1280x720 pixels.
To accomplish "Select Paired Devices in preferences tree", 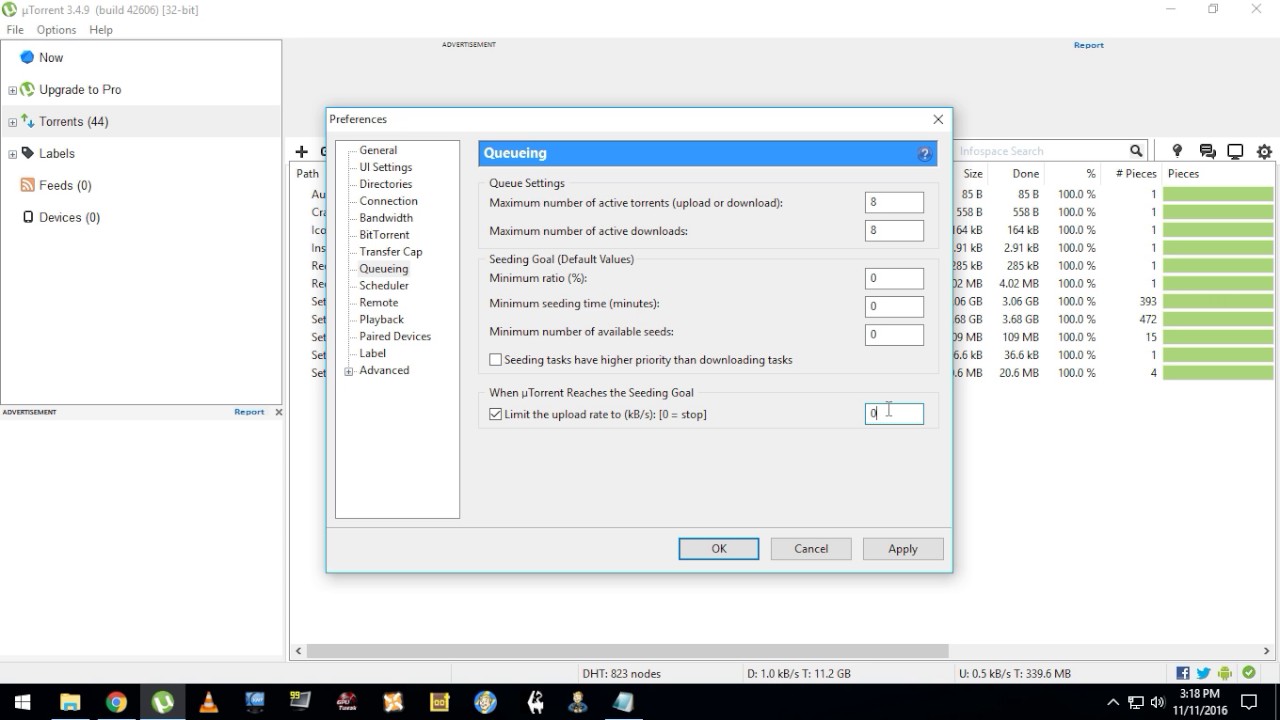I will pos(395,337).
